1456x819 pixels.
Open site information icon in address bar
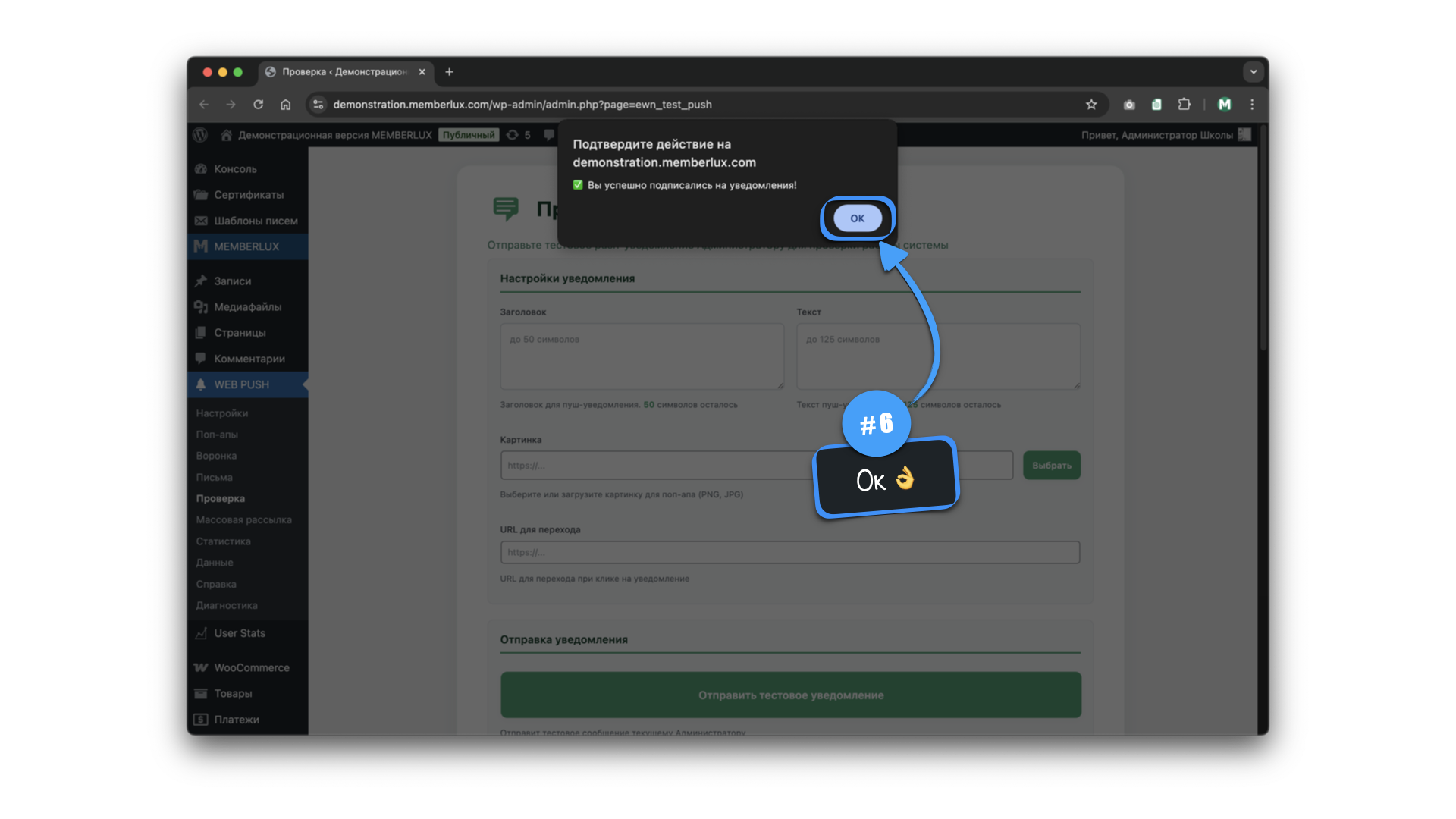(x=318, y=105)
